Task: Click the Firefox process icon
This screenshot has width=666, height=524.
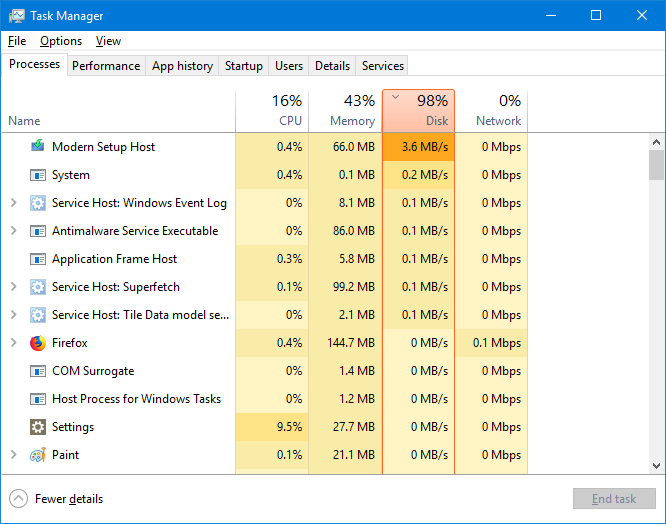Action: tap(38, 343)
